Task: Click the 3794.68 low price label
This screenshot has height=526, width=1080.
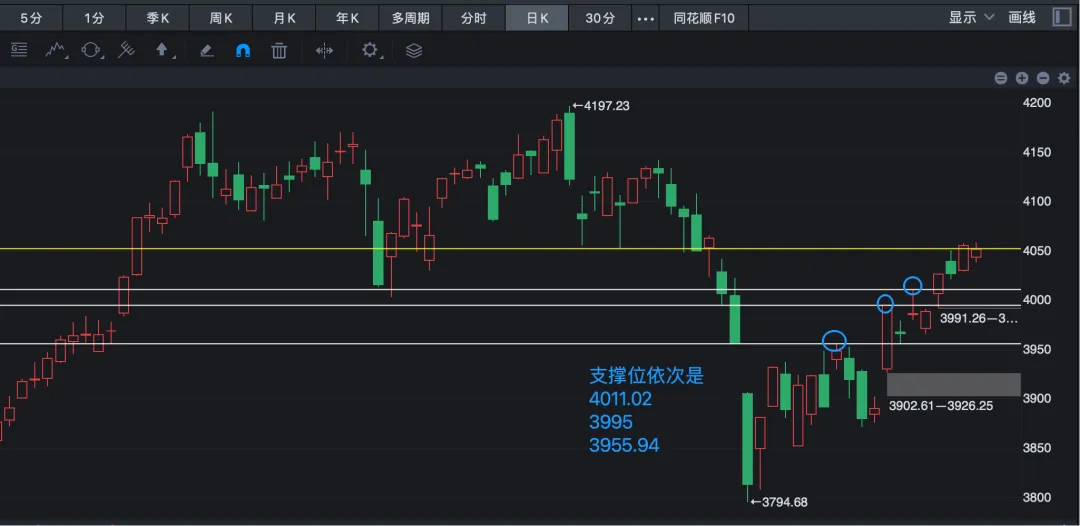Action: (778, 502)
